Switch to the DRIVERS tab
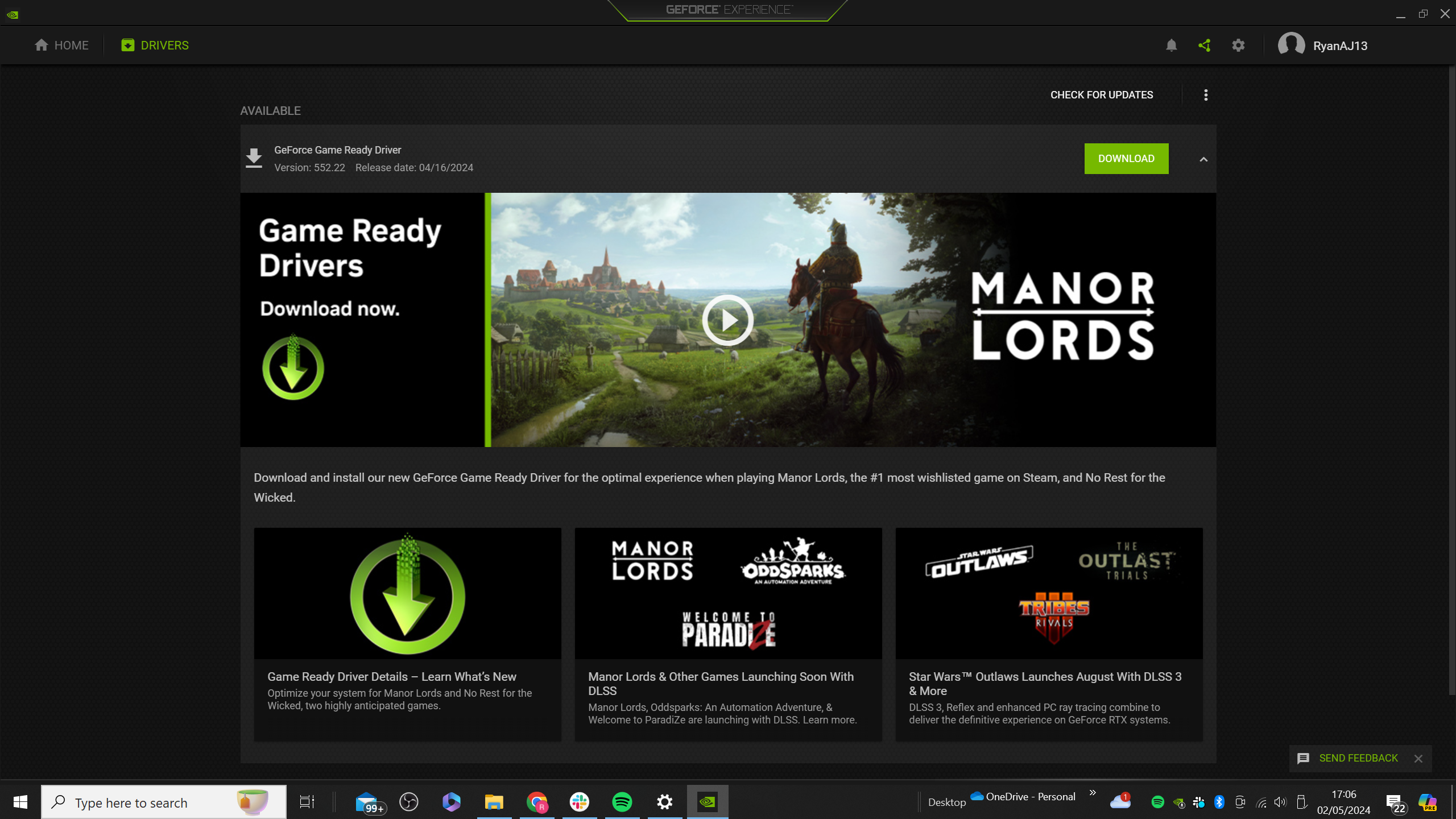 coord(155,45)
